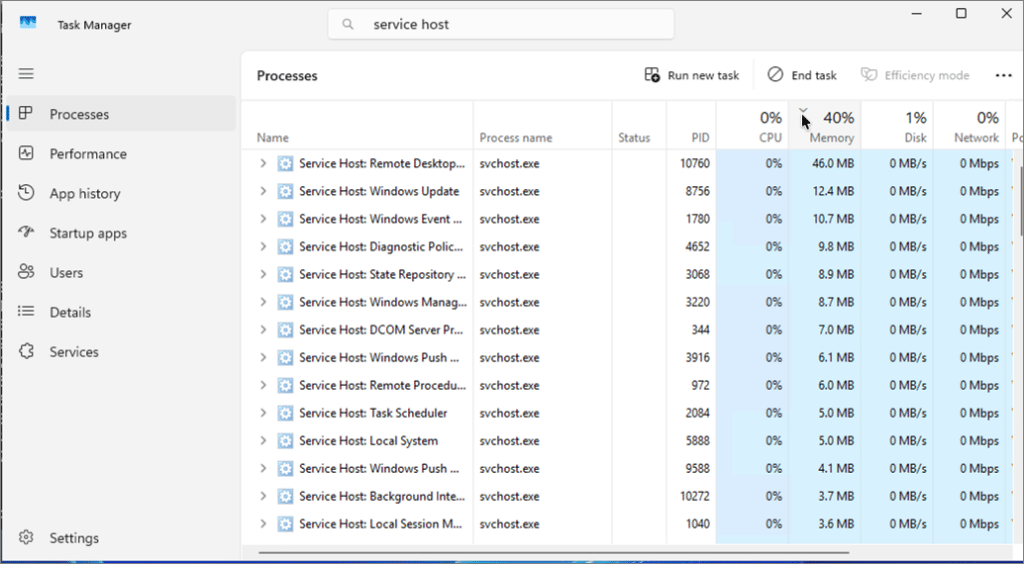Switch to the Performance page
Screen dimensions: 1024x564
(121, 154)
